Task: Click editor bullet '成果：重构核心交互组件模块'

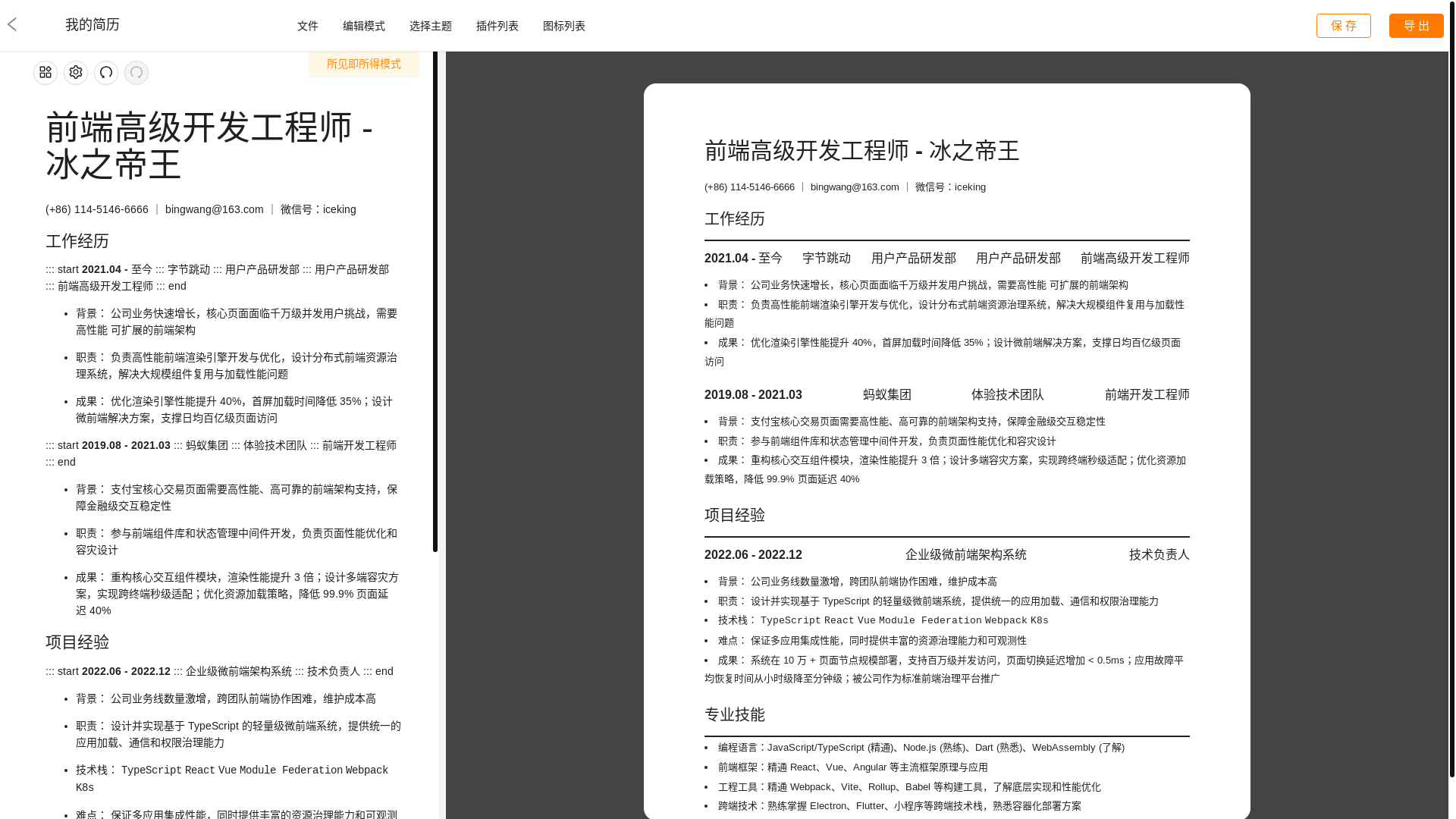Action: 237,594
